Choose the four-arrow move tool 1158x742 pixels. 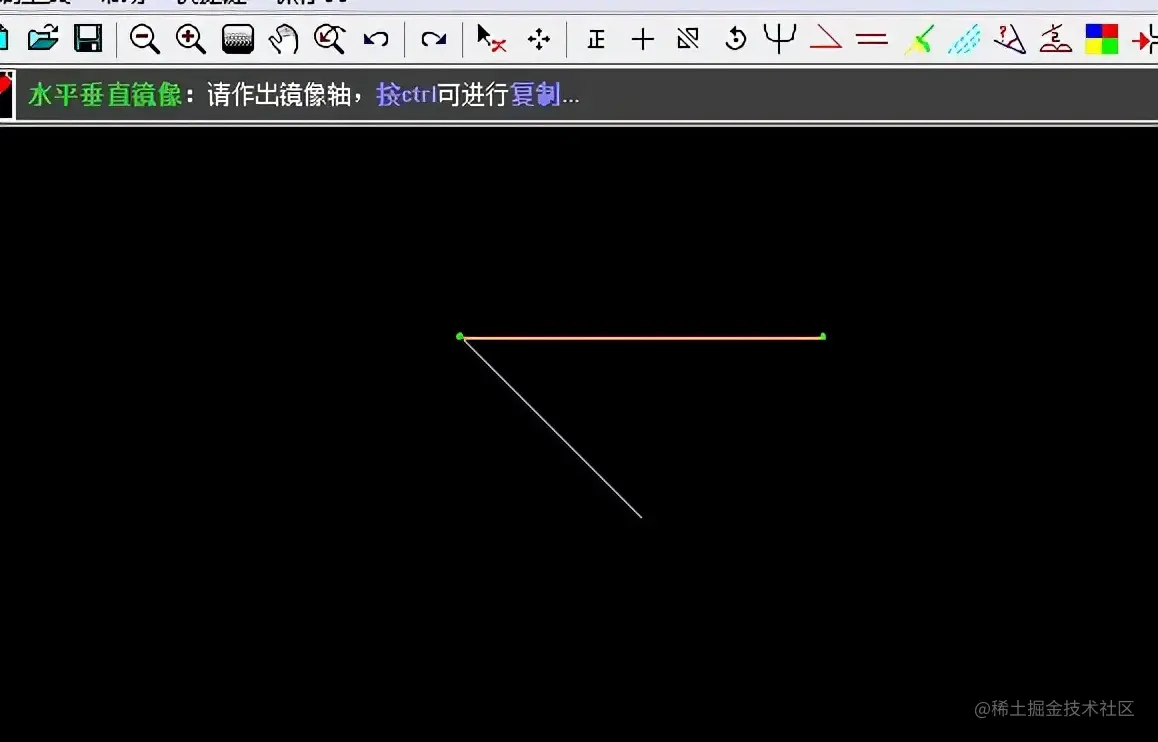point(539,39)
